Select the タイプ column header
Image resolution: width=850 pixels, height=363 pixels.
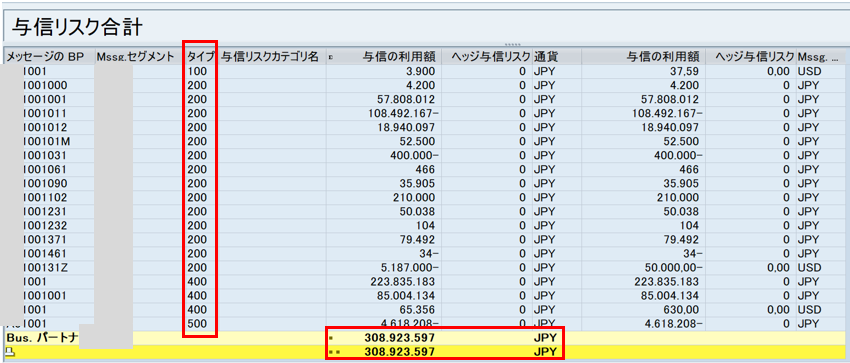point(201,56)
